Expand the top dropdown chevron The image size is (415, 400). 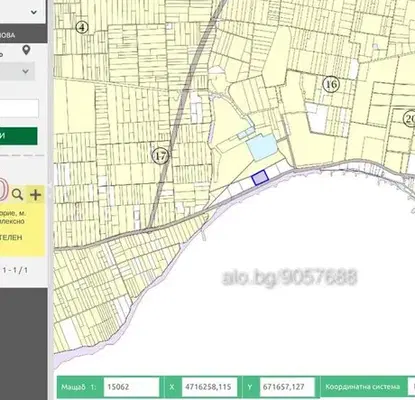(34, 12)
